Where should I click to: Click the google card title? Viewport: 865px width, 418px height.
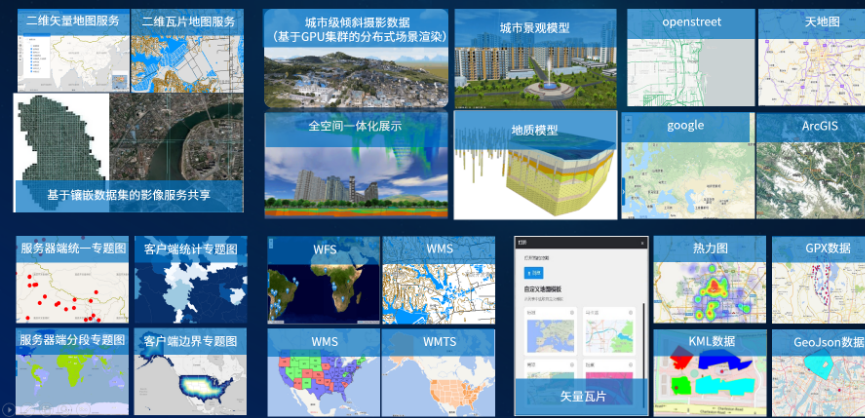click(x=686, y=125)
